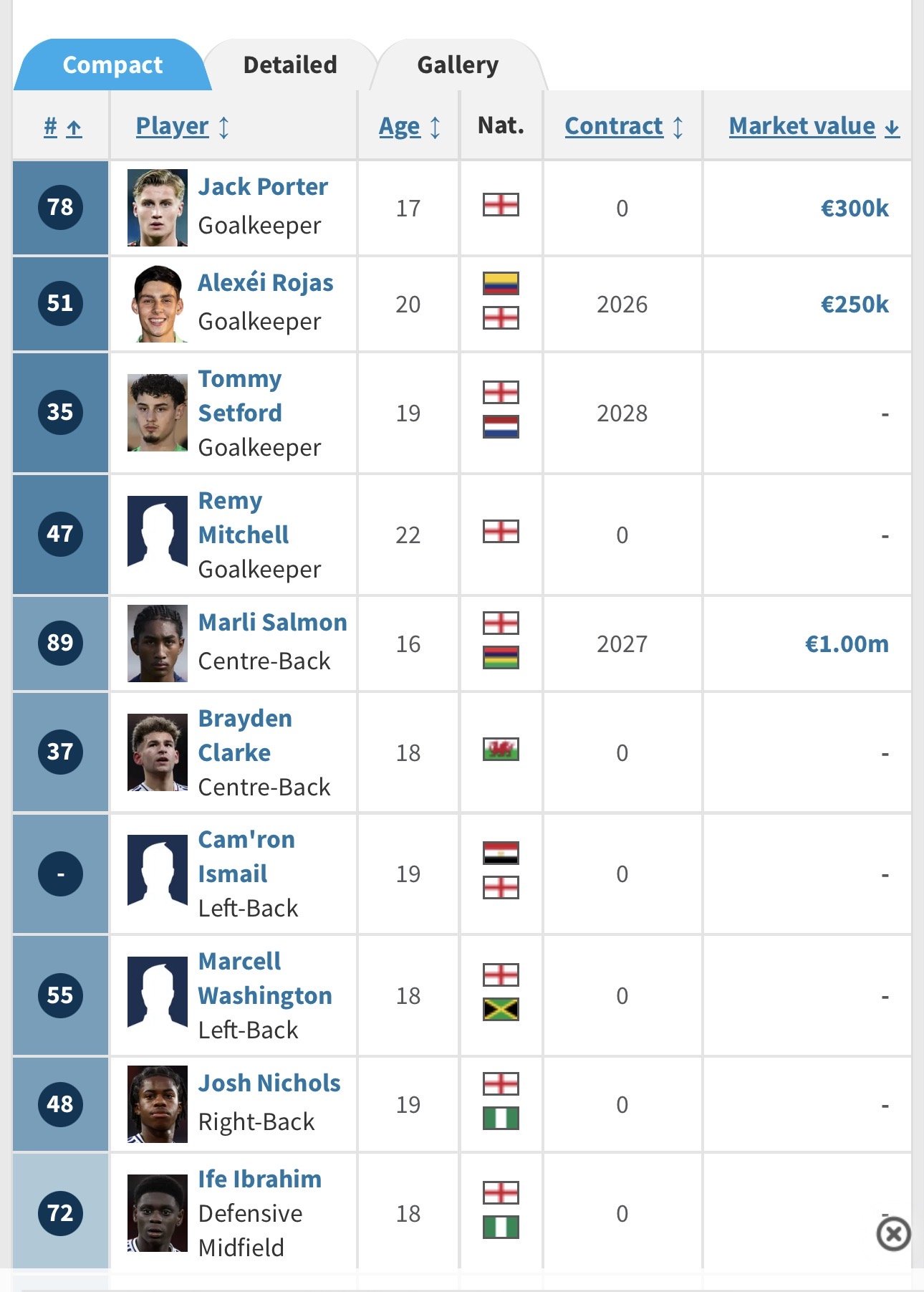This screenshot has height=1292, width=924.
Task: Open Jack Porter's player profile
Action: 263,187
